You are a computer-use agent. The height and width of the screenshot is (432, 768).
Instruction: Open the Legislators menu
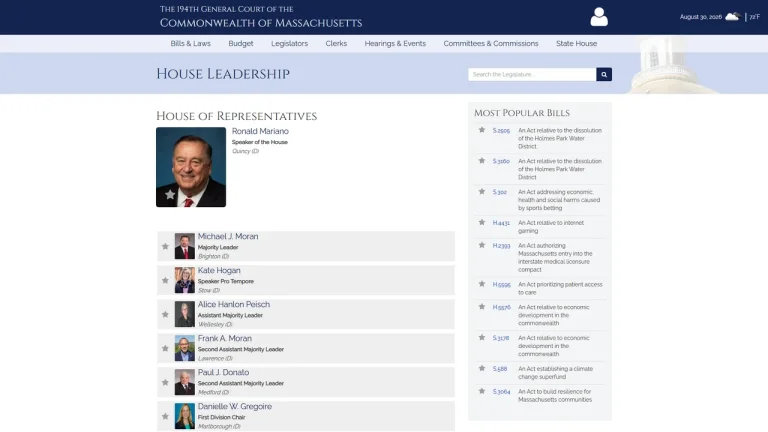pos(289,44)
